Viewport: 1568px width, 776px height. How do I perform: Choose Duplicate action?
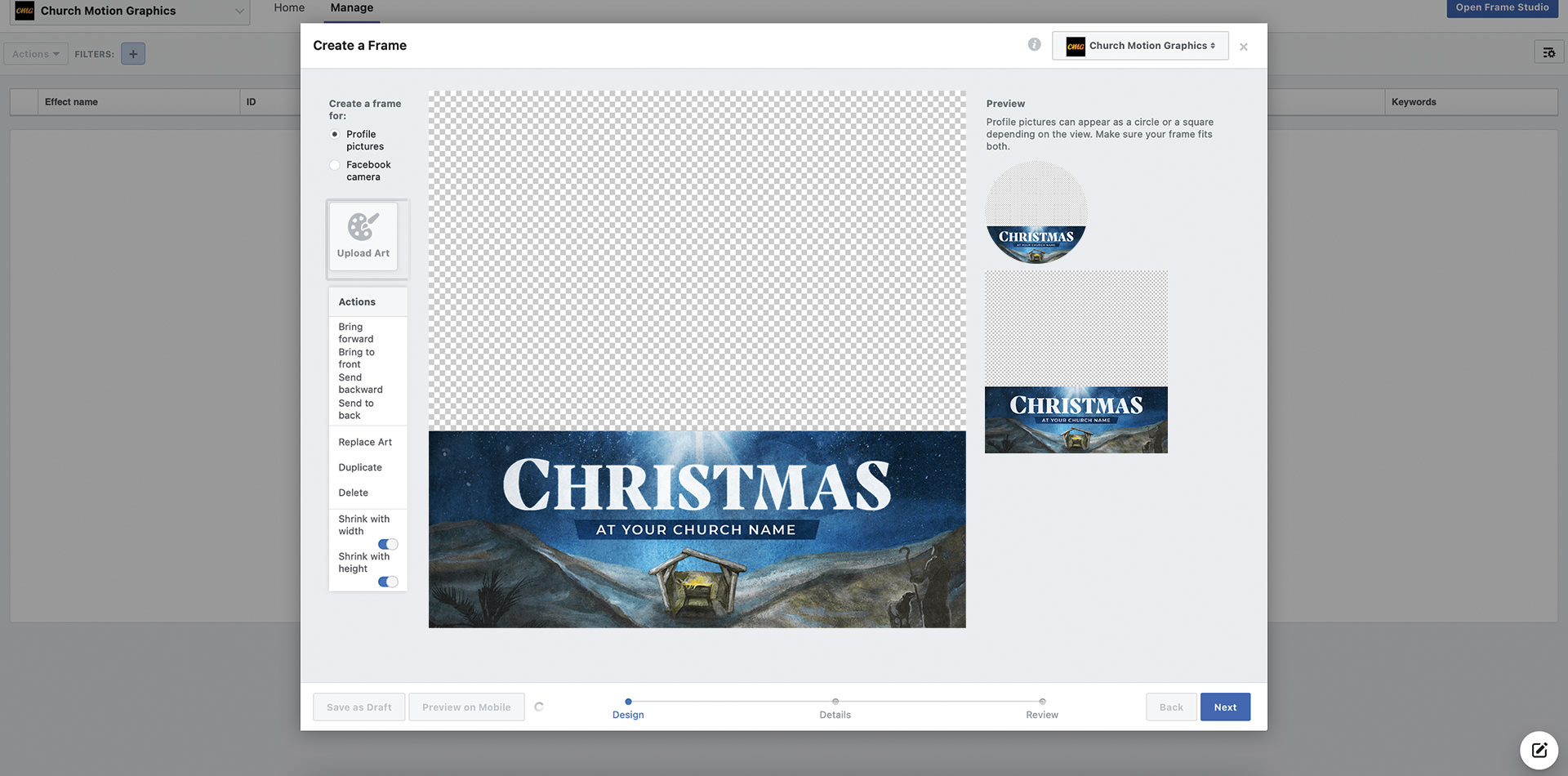pyautogui.click(x=360, y=467)
